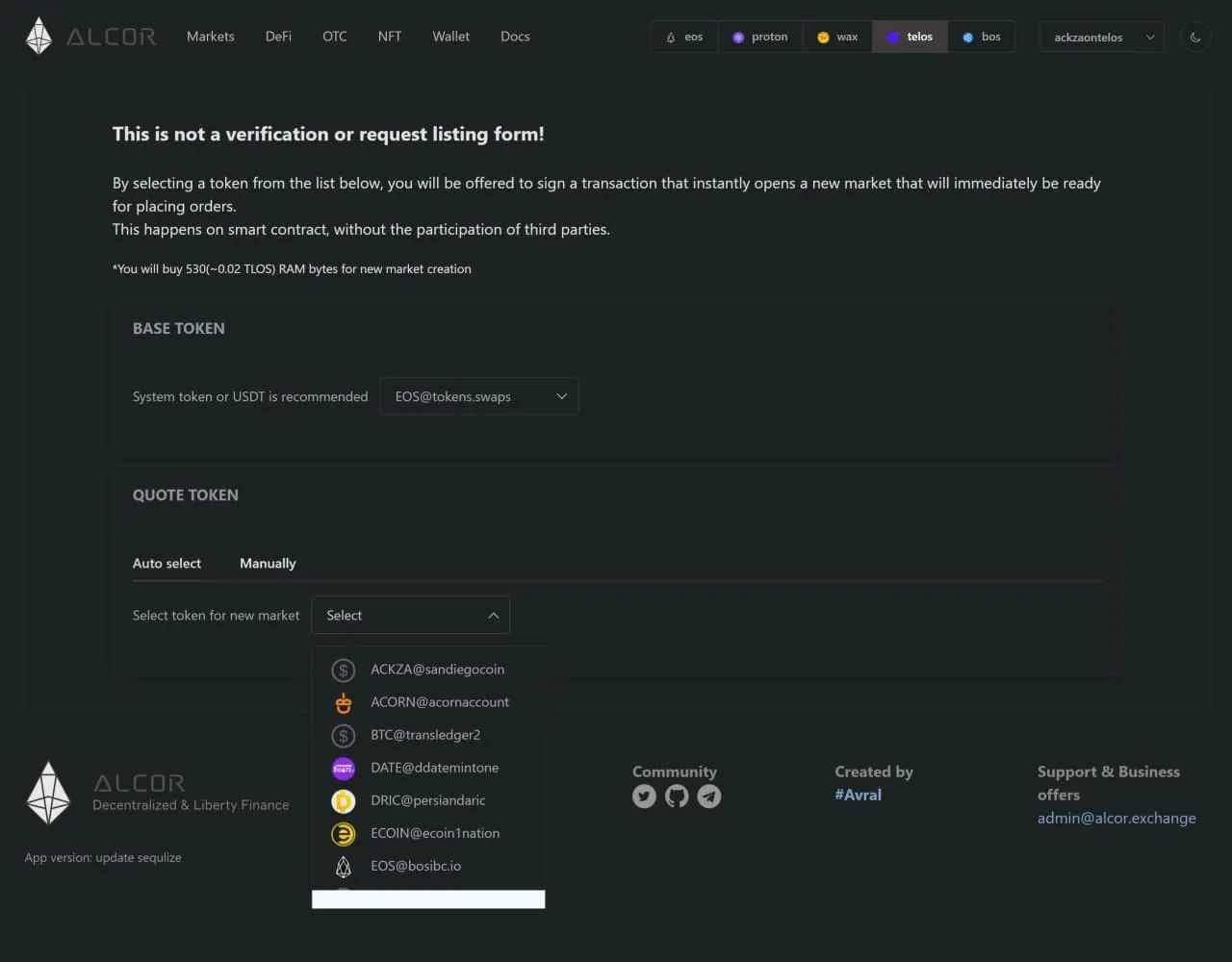This screenshot has height=962, width=1232.
Task: Click the ACKZA token icon
Action: point(344,671)
